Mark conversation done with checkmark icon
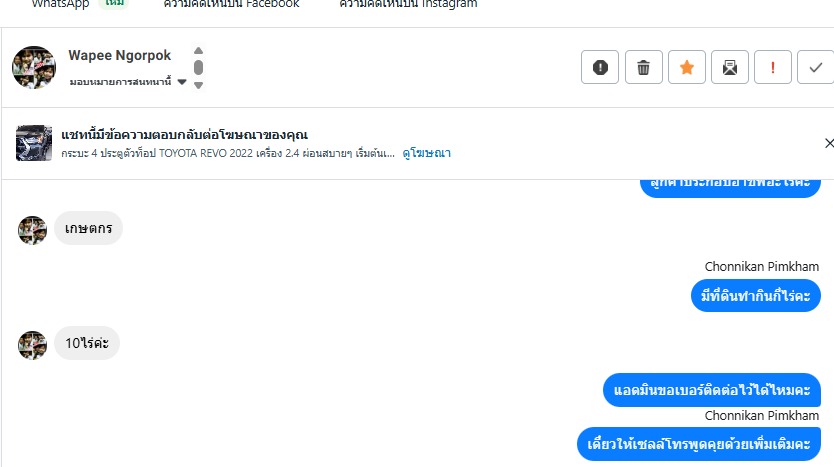The image size is (834, 467). 815,67
